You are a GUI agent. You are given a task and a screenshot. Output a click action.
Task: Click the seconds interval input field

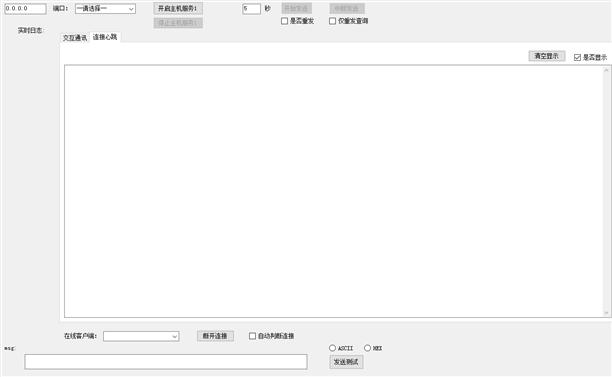251,9
